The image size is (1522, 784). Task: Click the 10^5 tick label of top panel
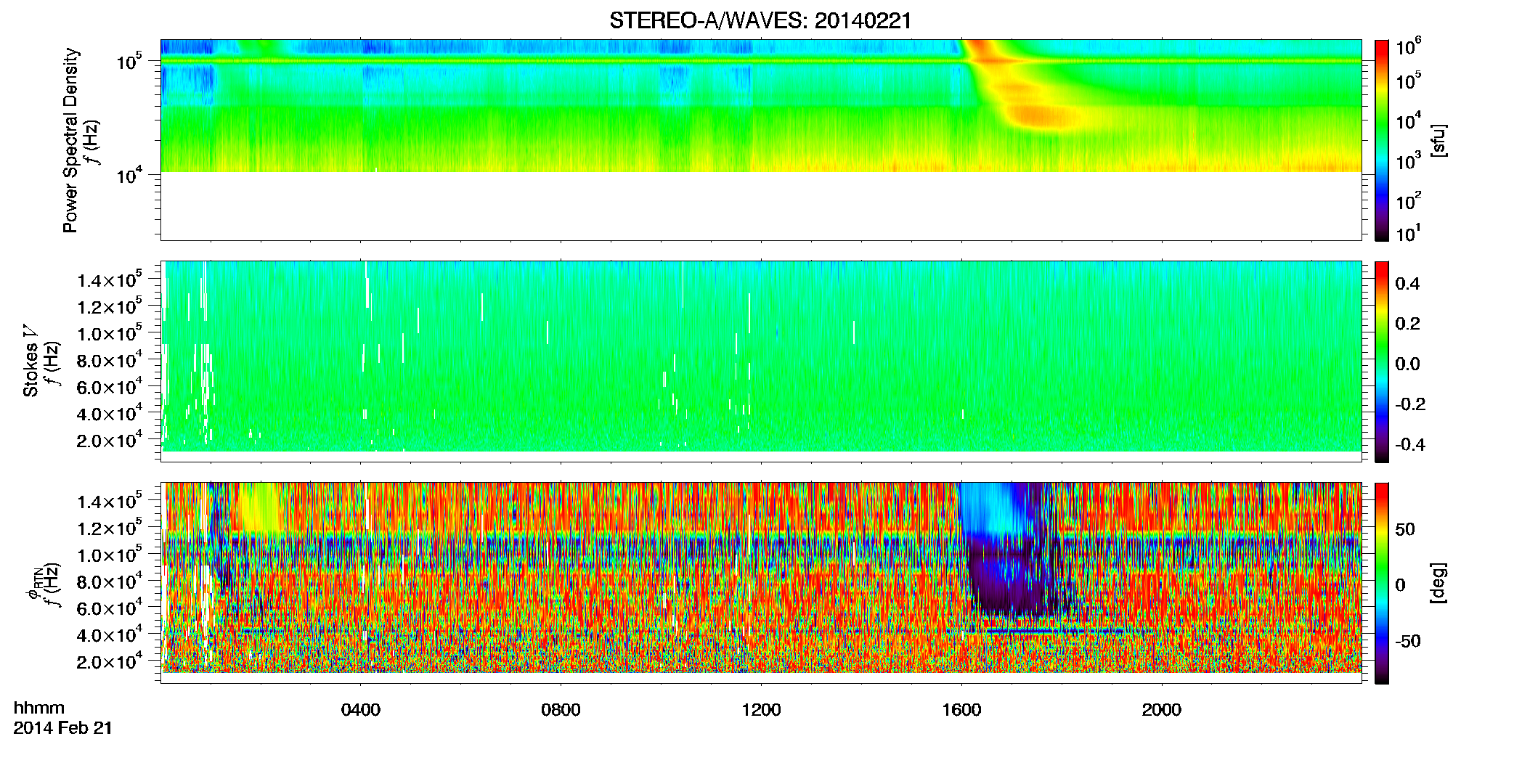tap(129, 61)
